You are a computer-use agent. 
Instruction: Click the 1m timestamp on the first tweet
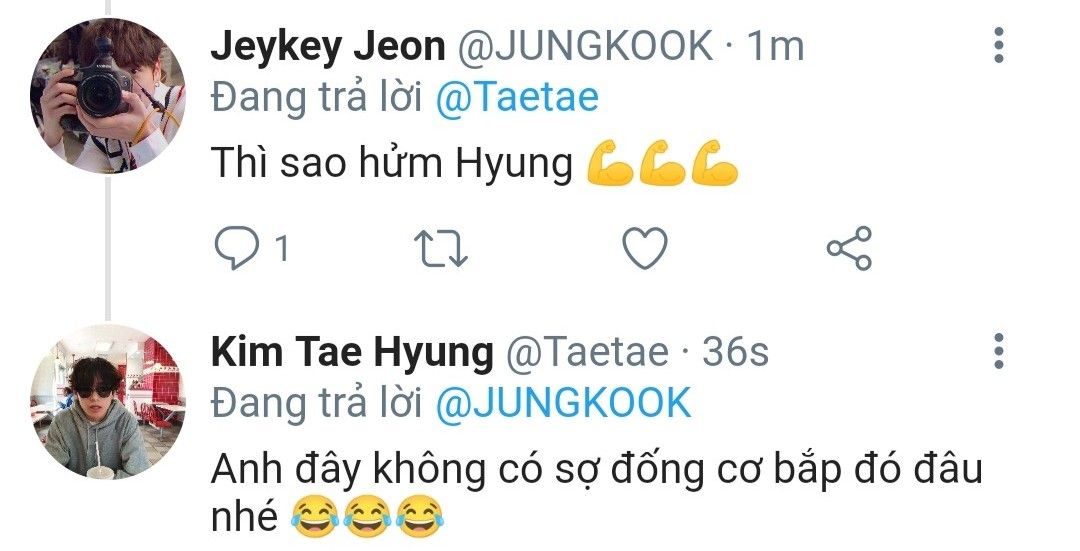click(776, 46)
